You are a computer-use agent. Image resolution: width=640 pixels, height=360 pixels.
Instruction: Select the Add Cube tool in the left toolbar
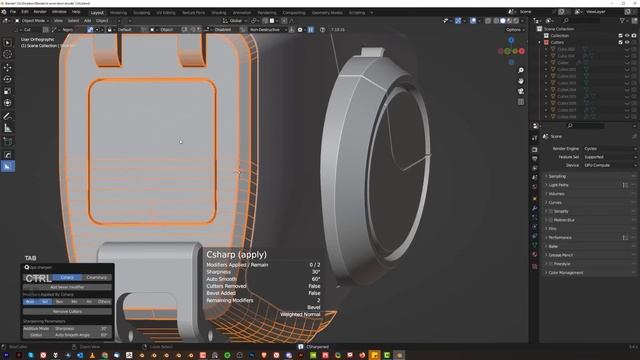[x=7, y=142]
